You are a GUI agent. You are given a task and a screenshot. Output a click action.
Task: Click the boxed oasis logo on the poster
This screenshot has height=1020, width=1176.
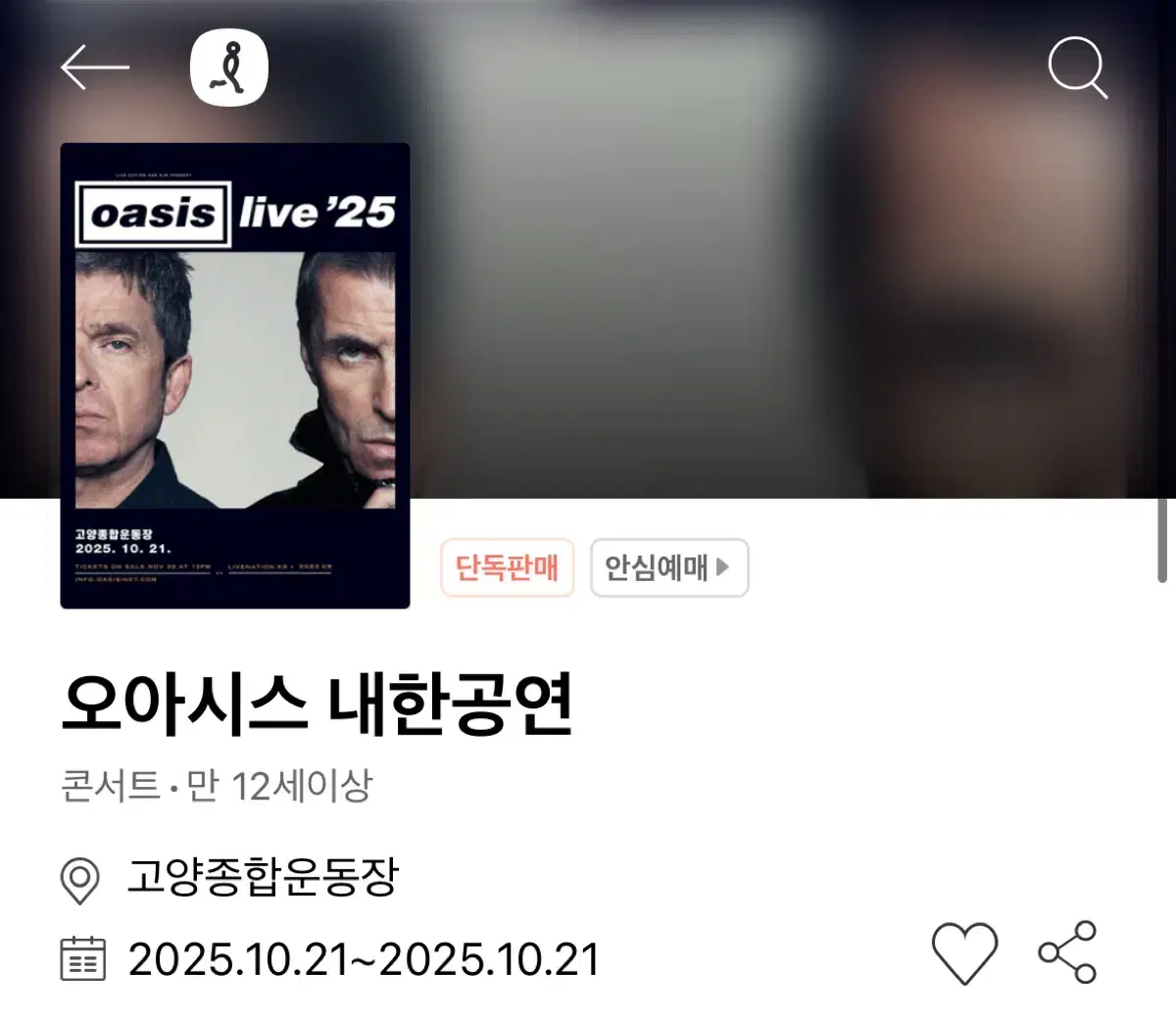(x=154, y=214)
